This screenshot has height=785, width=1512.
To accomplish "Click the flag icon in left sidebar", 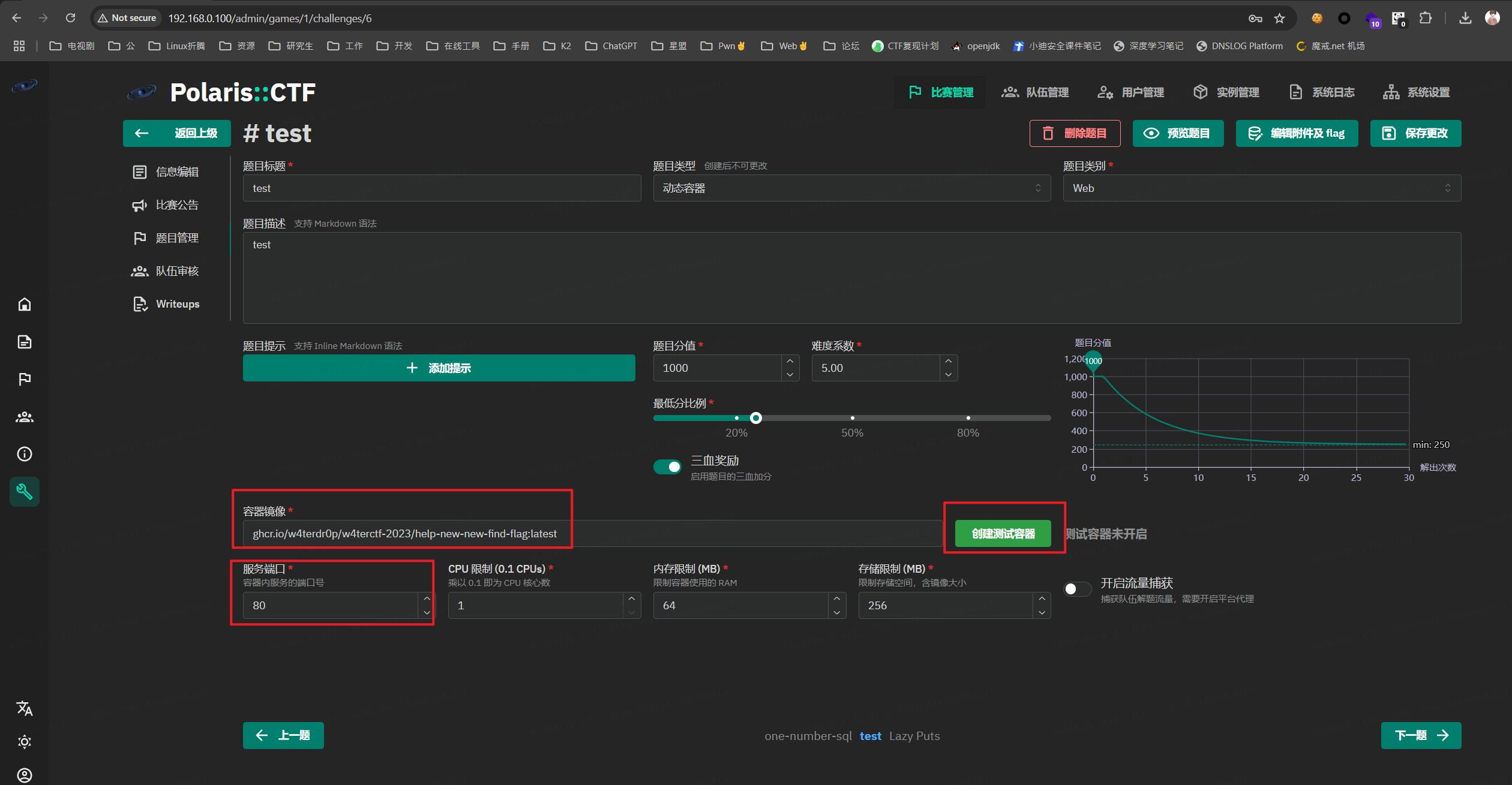I will pos(25,380).
